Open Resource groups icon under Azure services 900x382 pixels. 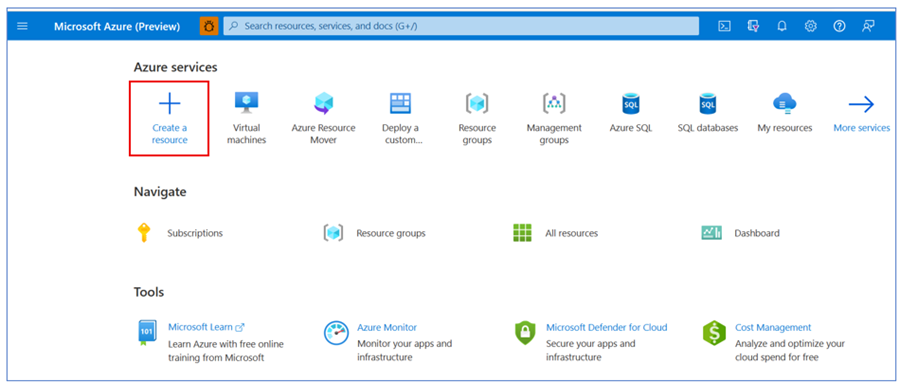[x=477, y=104]
